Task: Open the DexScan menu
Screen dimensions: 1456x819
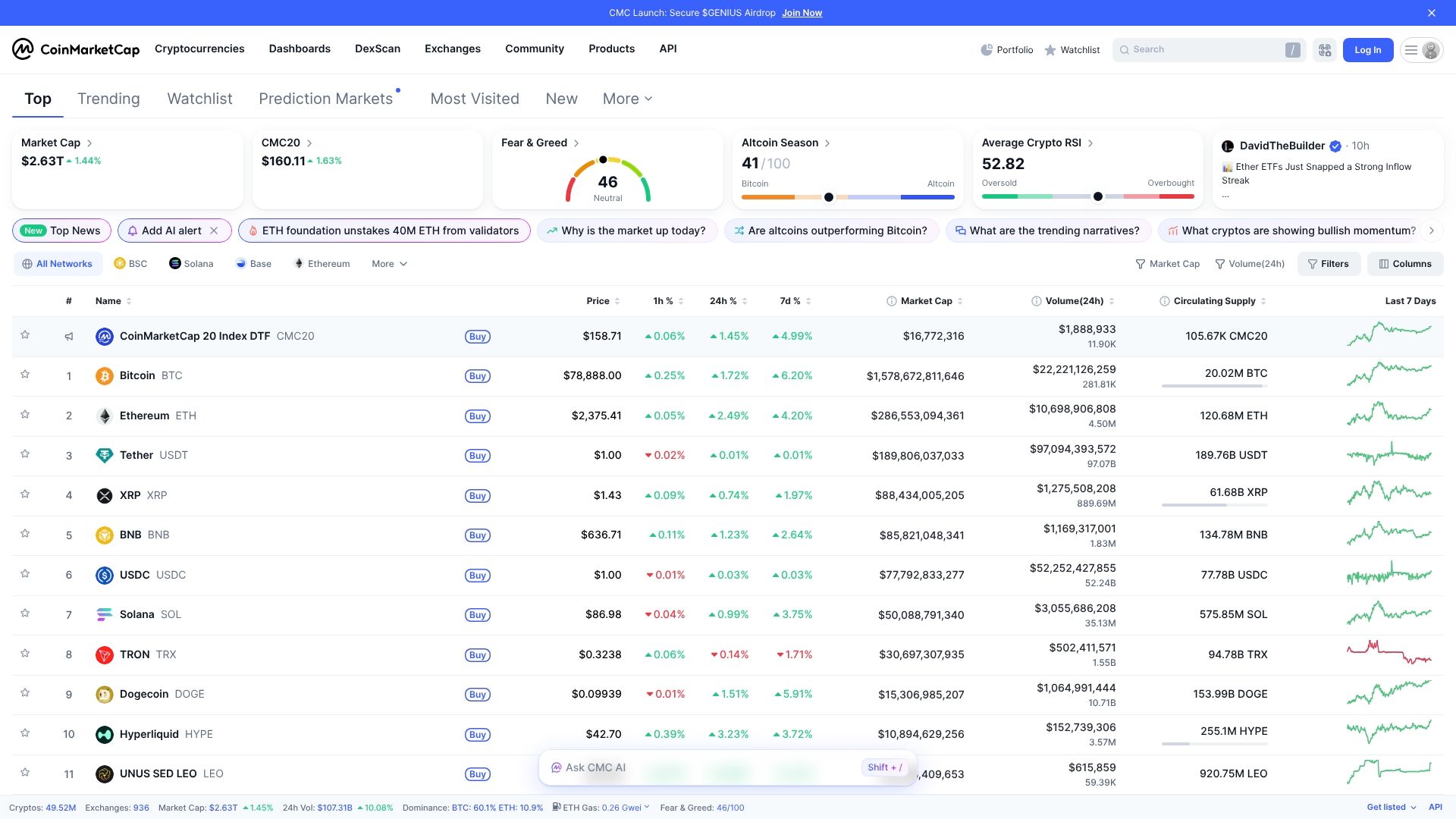Action: click(x=378, y=49)
